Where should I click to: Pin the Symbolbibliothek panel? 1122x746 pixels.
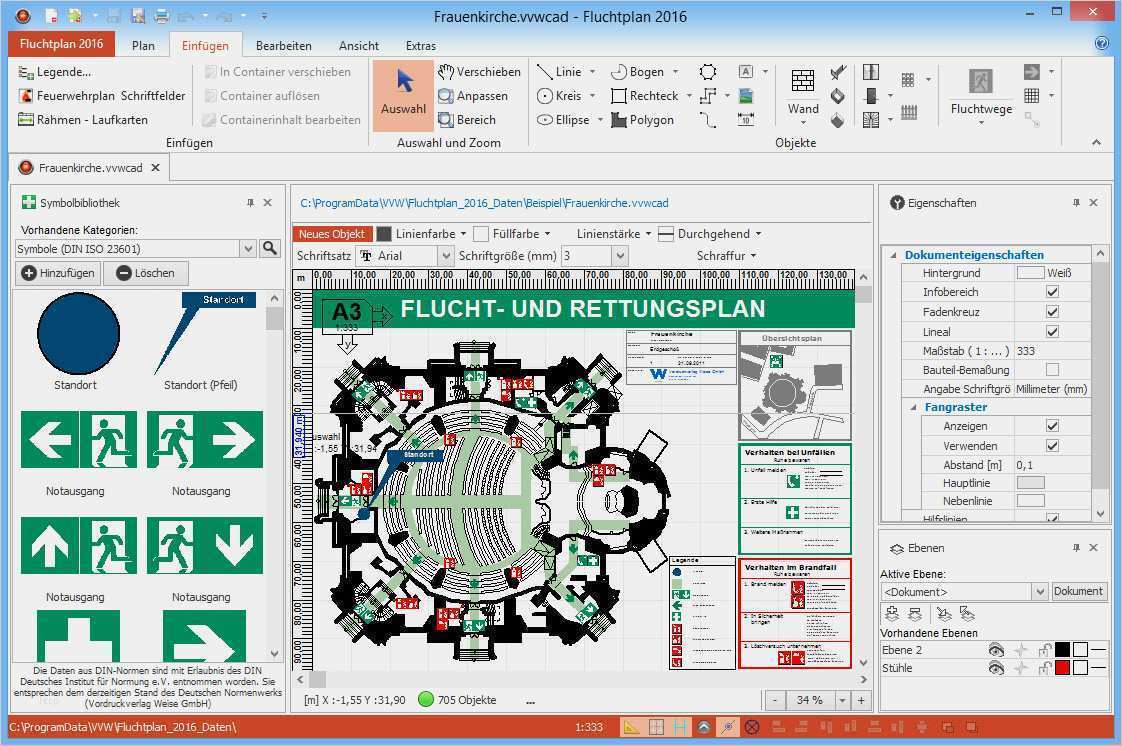(x=250, y=203)
